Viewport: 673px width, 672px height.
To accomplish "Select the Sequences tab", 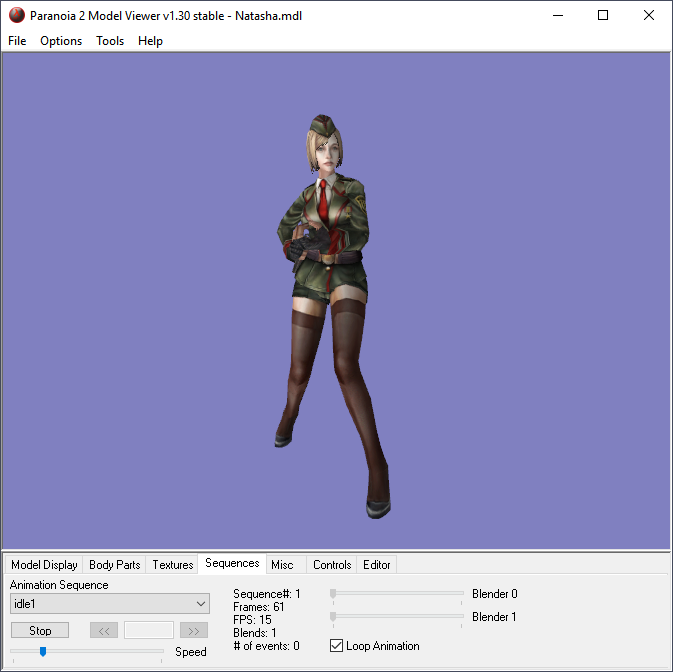I will tap(232, 563).
